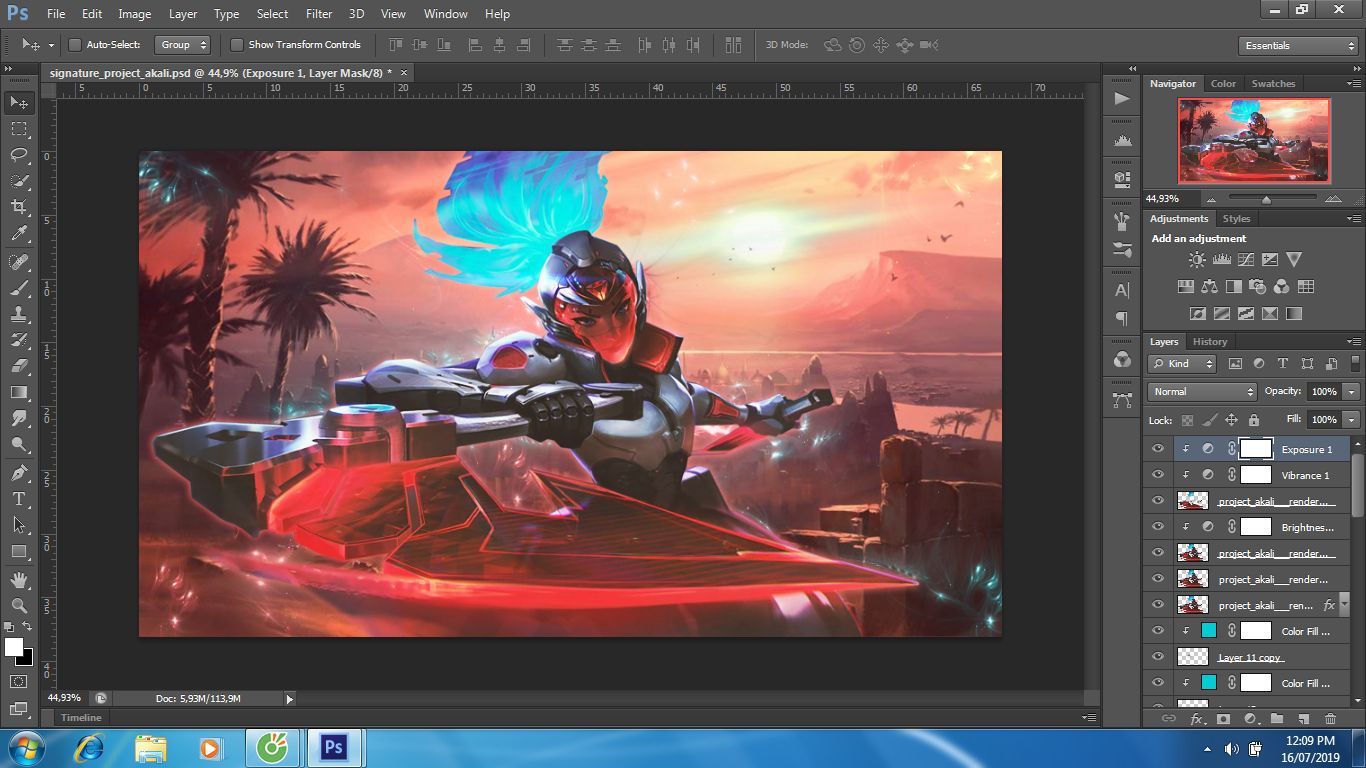Hide the Exposure 1 layer
Image resolution: width=1366 pixels, height=768 pixels.
point(1158,449)
